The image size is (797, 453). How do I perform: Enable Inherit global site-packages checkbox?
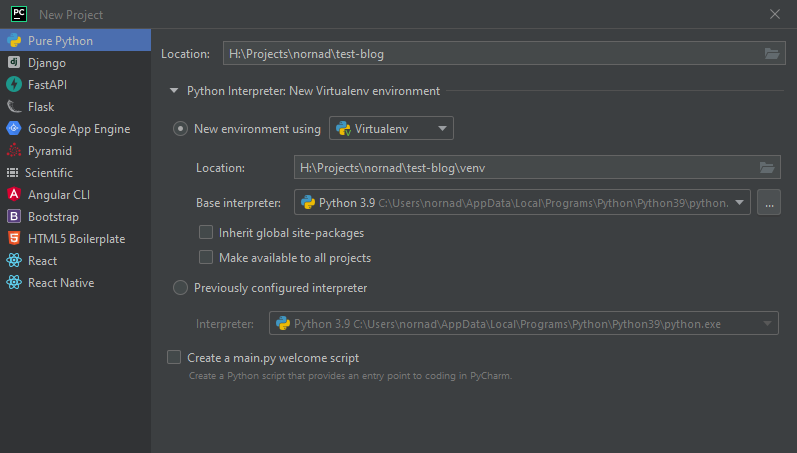coord(206,233)
